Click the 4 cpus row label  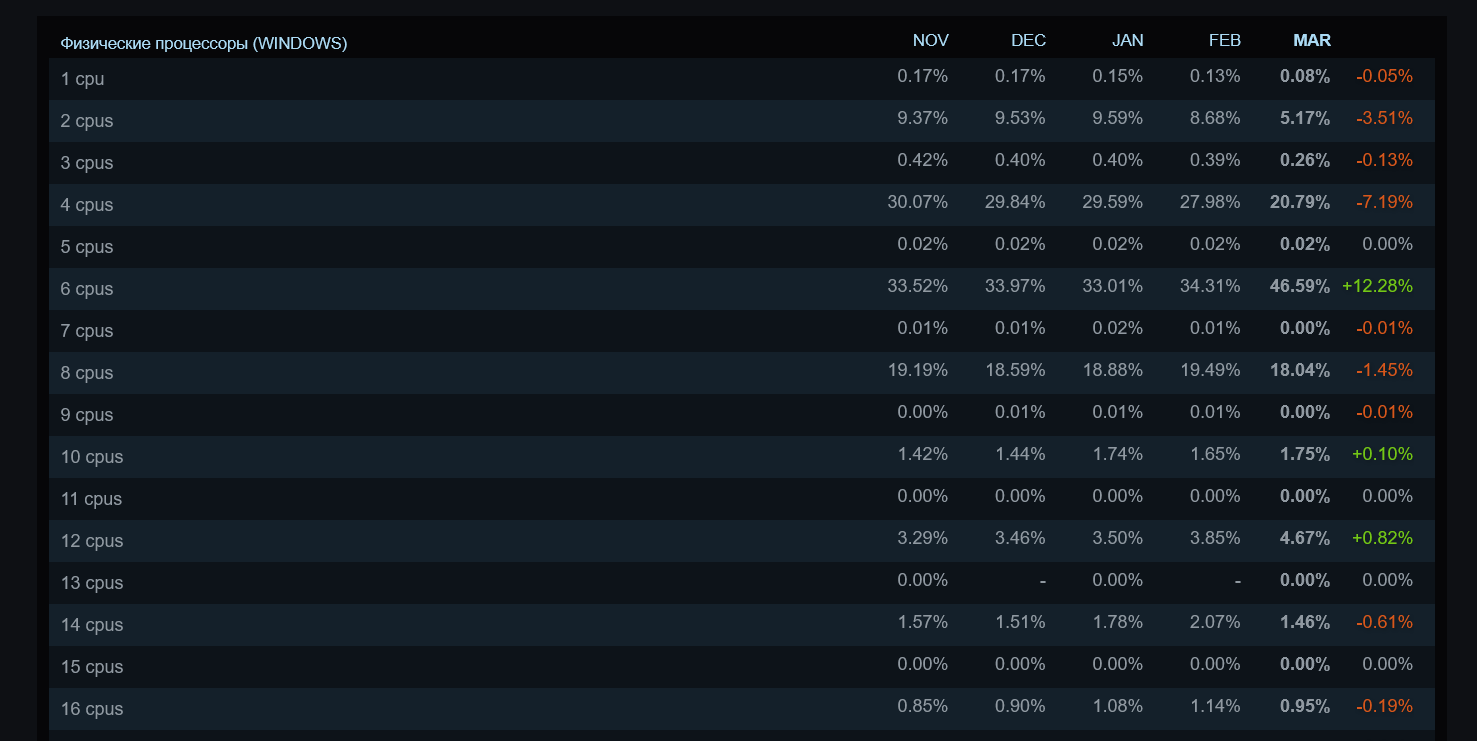pyautogui.click(x=87, y=205)
